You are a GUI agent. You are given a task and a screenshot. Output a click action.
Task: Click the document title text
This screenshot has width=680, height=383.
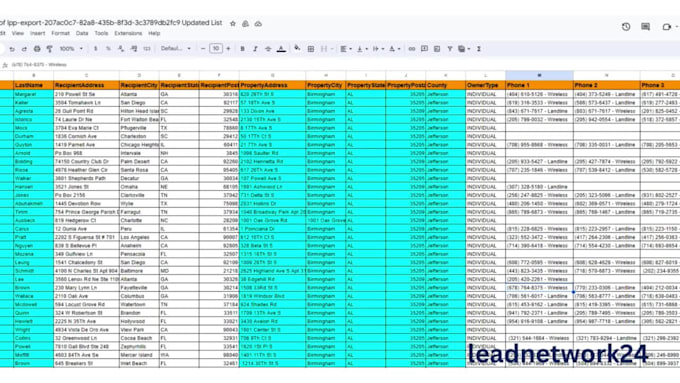111,23
